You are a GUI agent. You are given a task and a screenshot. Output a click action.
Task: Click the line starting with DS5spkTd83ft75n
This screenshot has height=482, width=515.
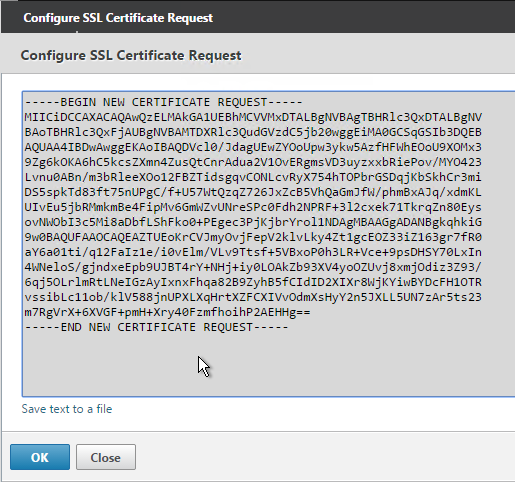pos(253,192)
